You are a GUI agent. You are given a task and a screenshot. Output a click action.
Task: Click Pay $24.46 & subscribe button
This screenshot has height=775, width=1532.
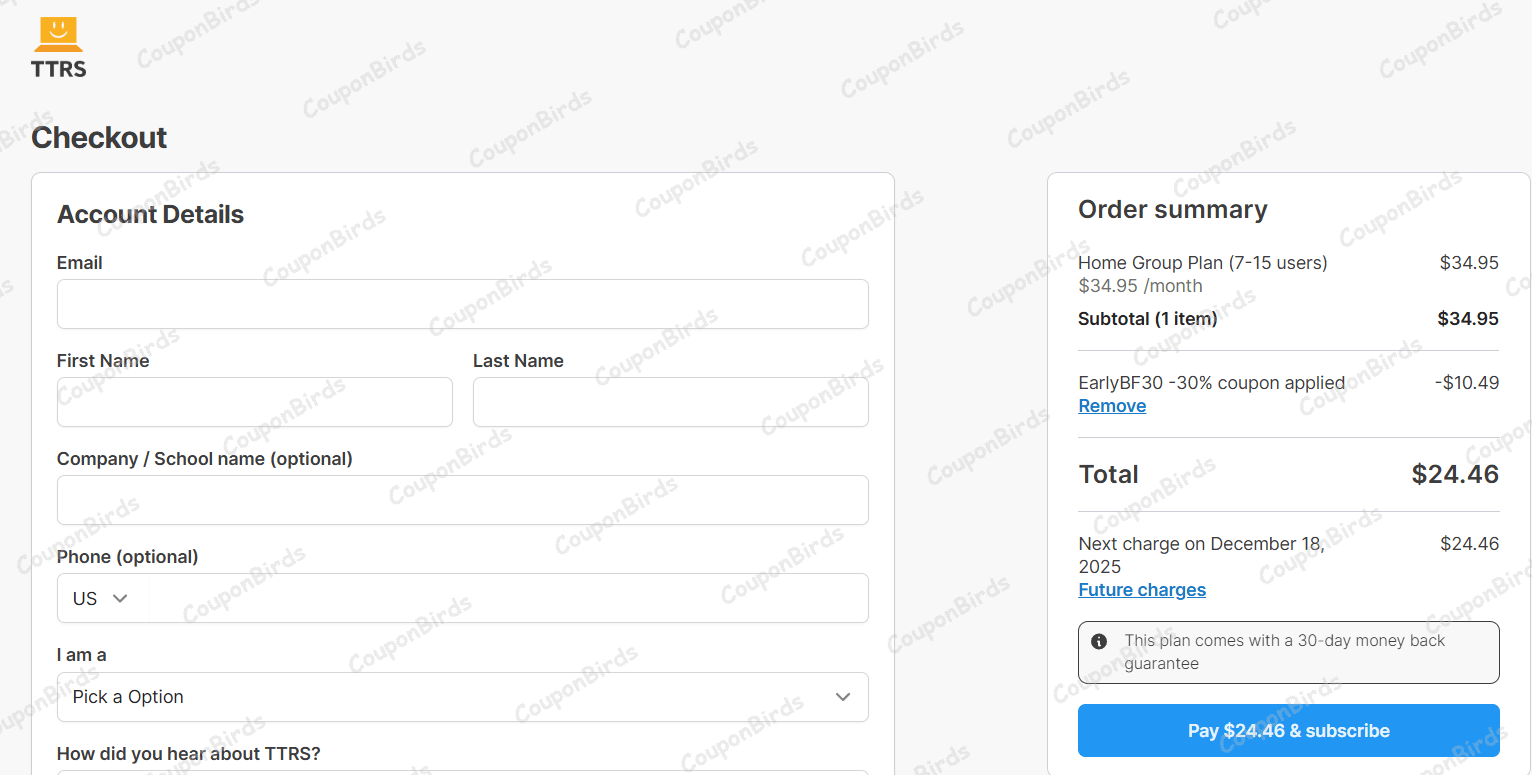(1289, 731)
